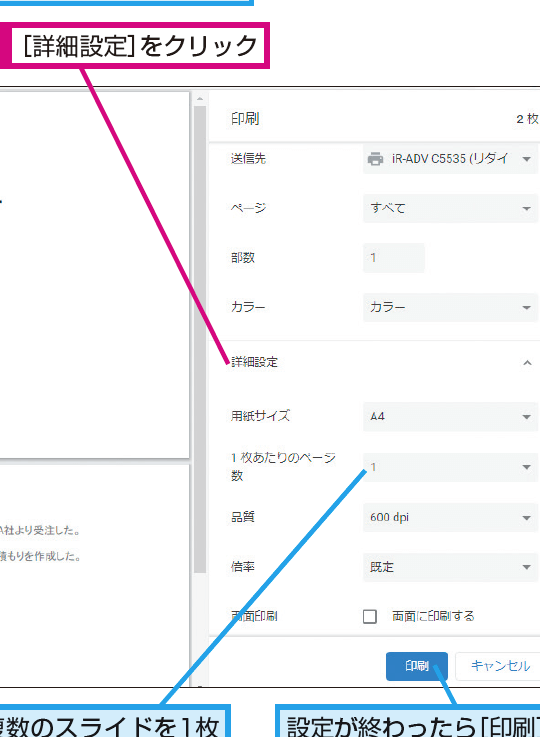Click the preview scrollbar thumb
The image size is (540, 737).
click(200, 339)
